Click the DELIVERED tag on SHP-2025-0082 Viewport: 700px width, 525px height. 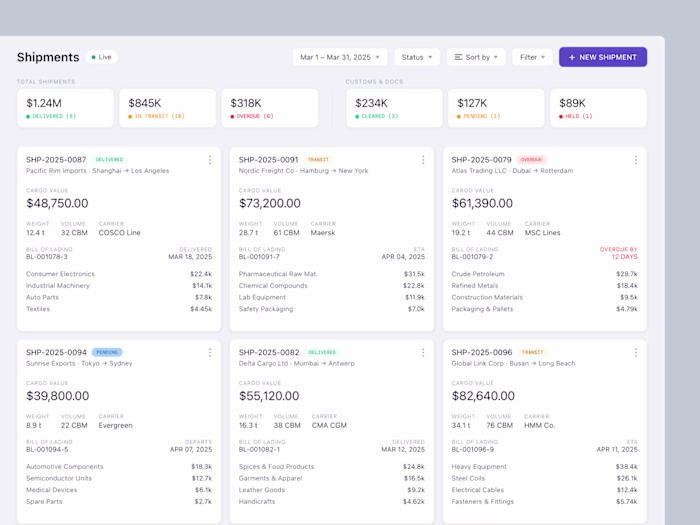(x=322, y=352)
